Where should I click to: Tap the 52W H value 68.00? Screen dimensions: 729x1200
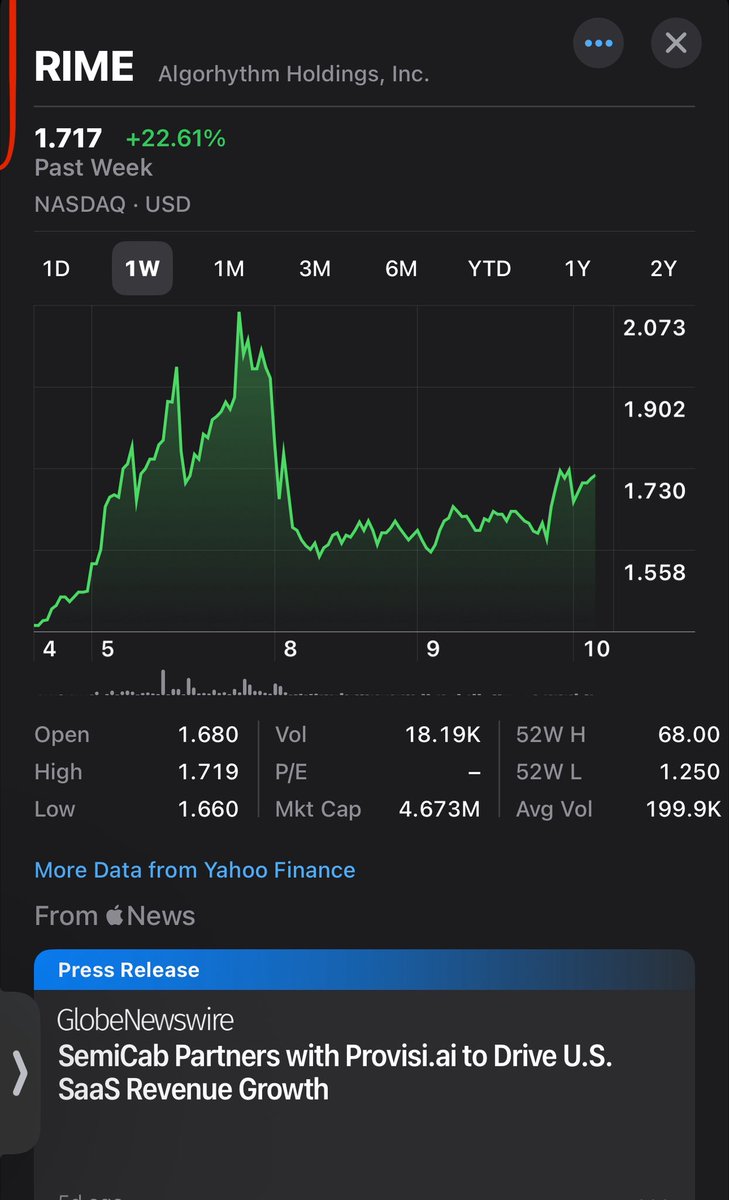tap(688, 735)
